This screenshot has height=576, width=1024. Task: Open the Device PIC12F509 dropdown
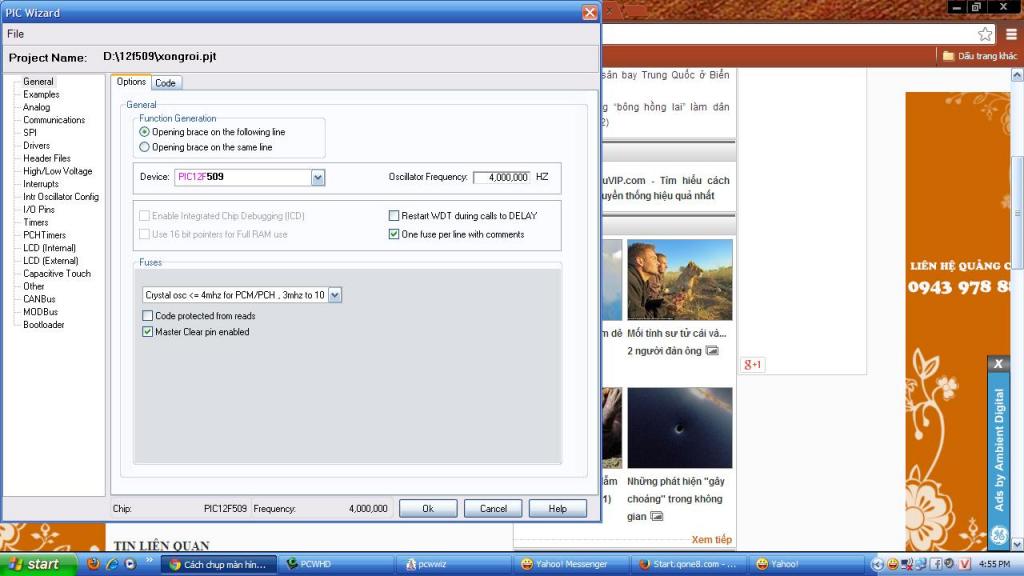coord(317,177)
